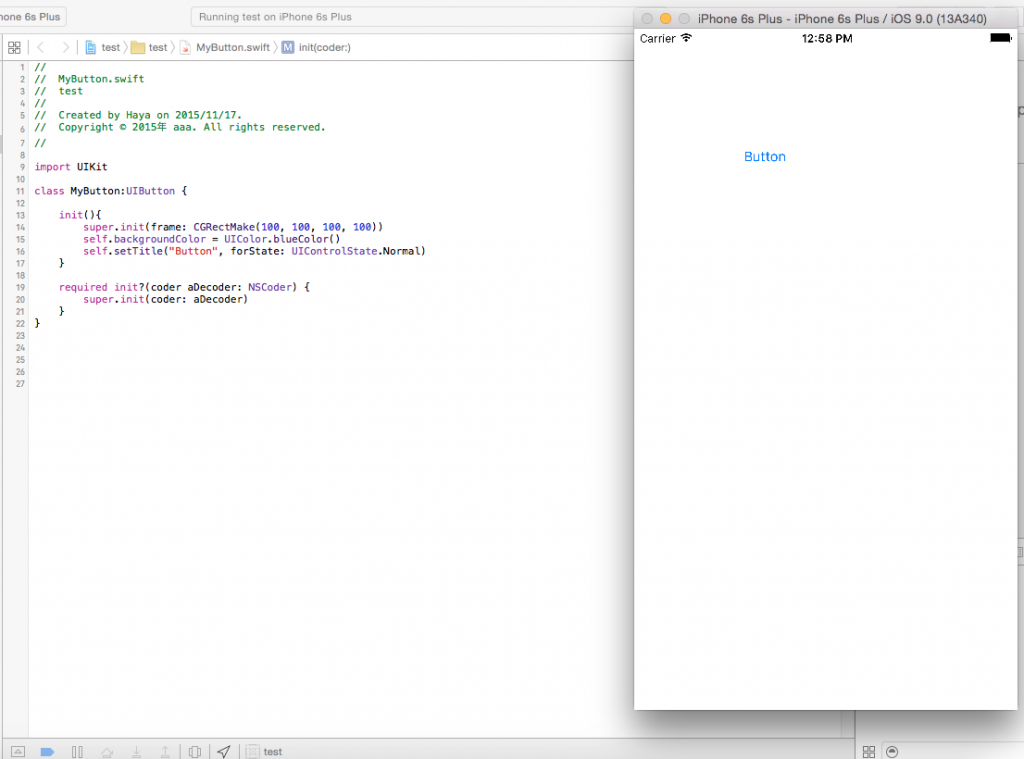Open the init(coder:) method breadcrumb
Screen dimensions: 1024x759
click(x=316, y=47)
